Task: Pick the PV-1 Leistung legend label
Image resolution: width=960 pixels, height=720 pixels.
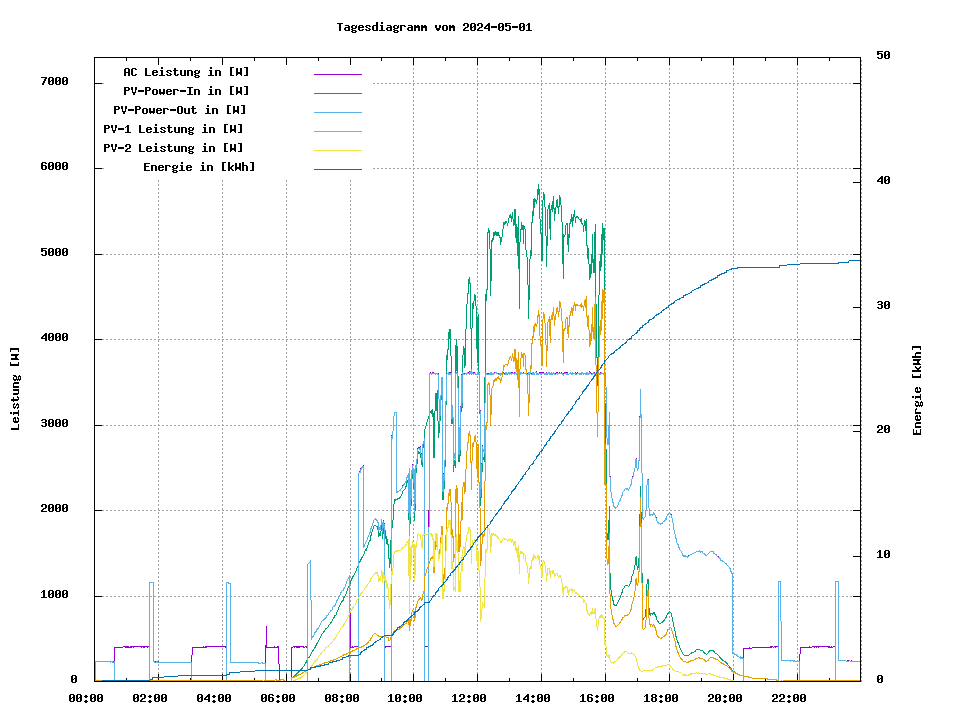Action: pyautogui.click(x=173, y=129)
